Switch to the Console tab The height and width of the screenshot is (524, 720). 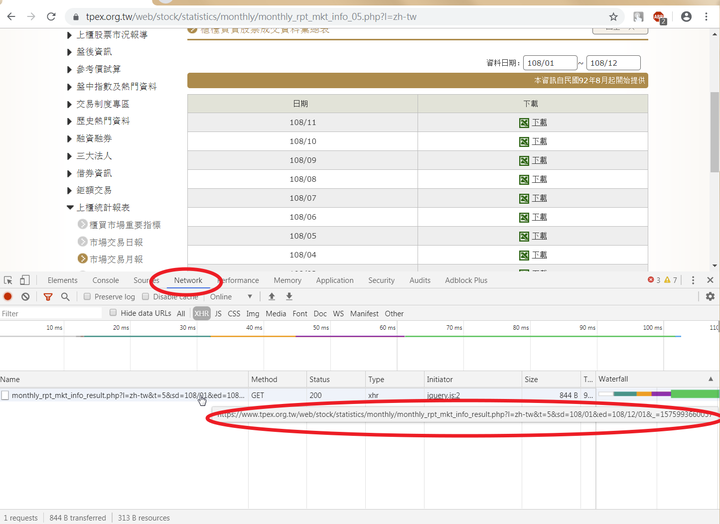pos(105,281)
